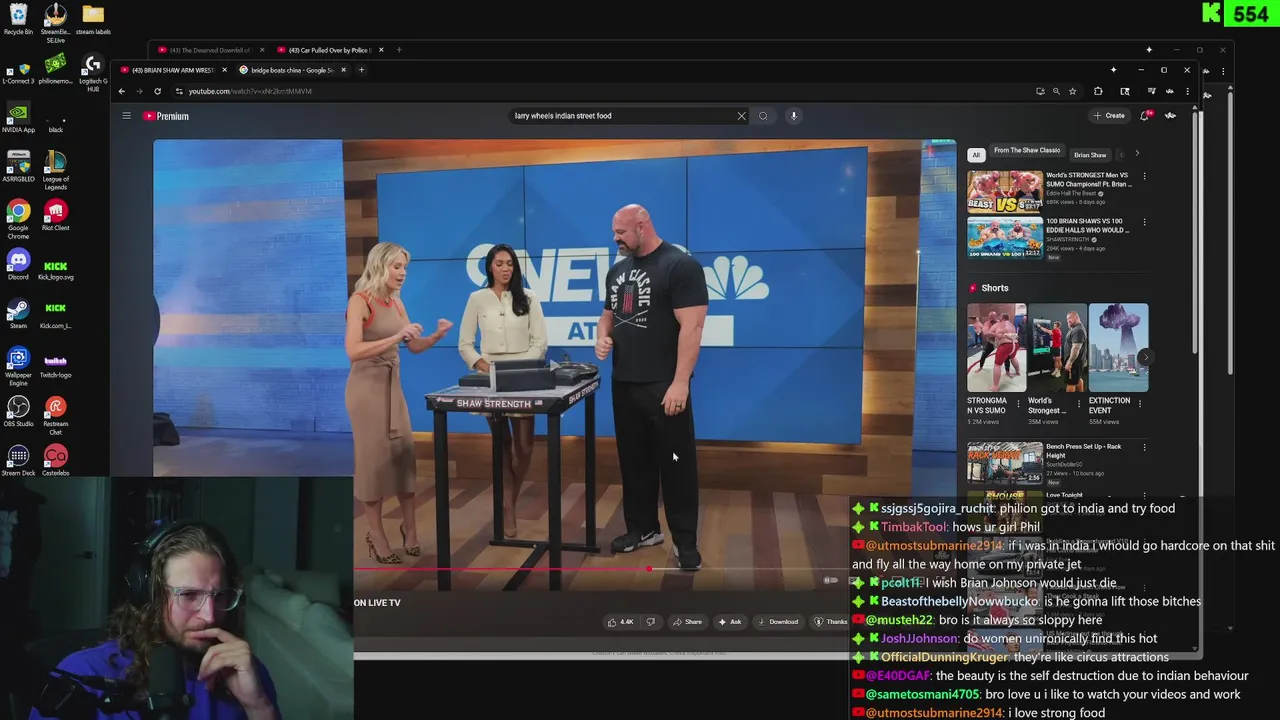The width and height of the screenshot is (1280, 720).
Task: Download the video via Download button
Action: [777, 622]
